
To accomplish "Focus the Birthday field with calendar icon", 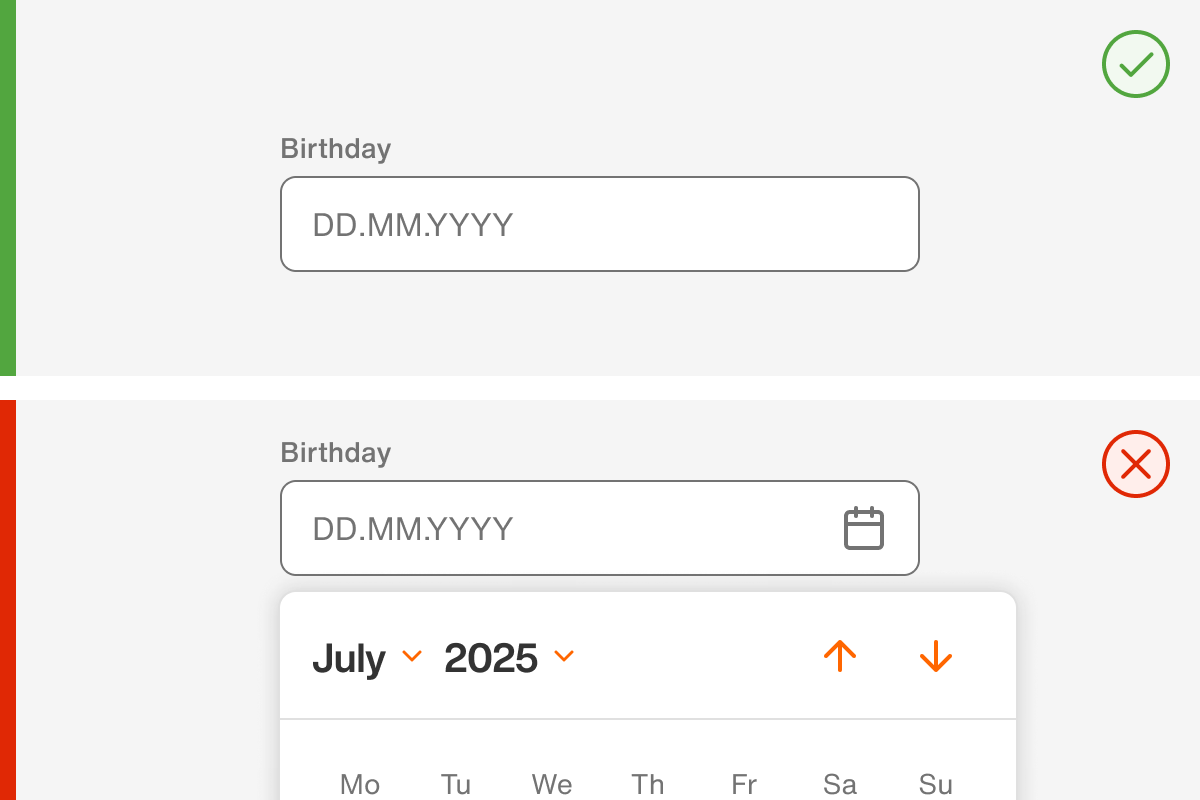I will (x=560, y=528).
